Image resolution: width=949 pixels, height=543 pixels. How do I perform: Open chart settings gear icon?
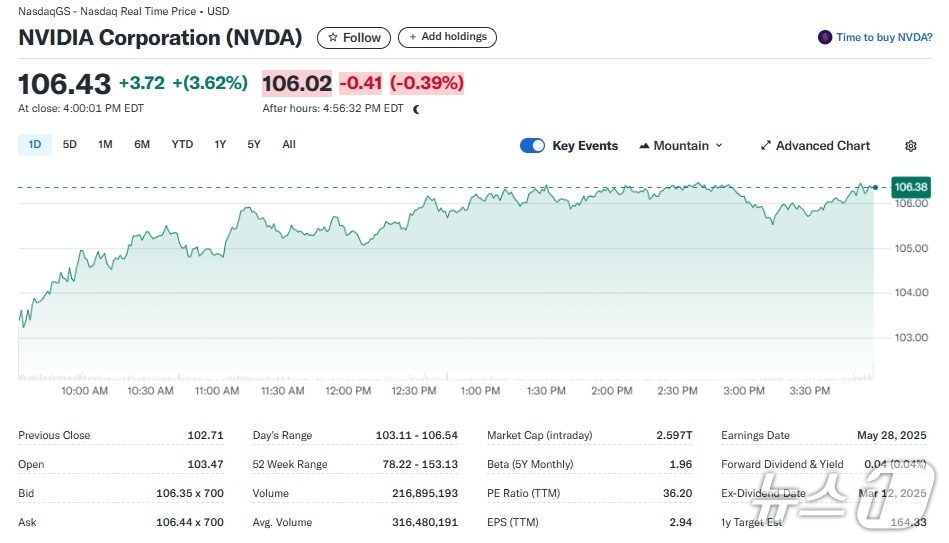(x=910, y=146)
